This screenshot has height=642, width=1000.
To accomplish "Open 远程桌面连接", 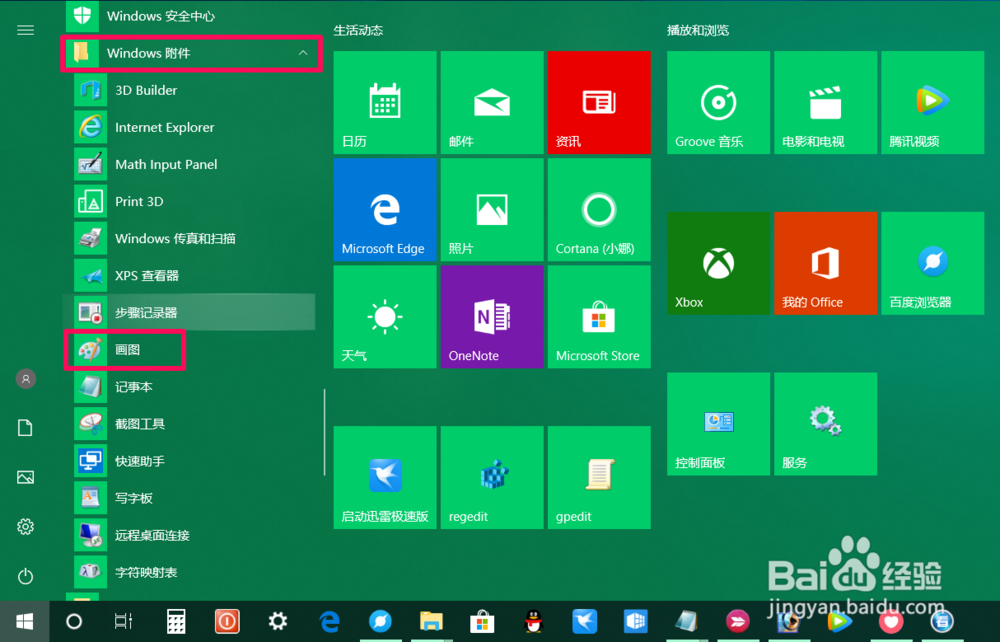I will coord(191,535).
